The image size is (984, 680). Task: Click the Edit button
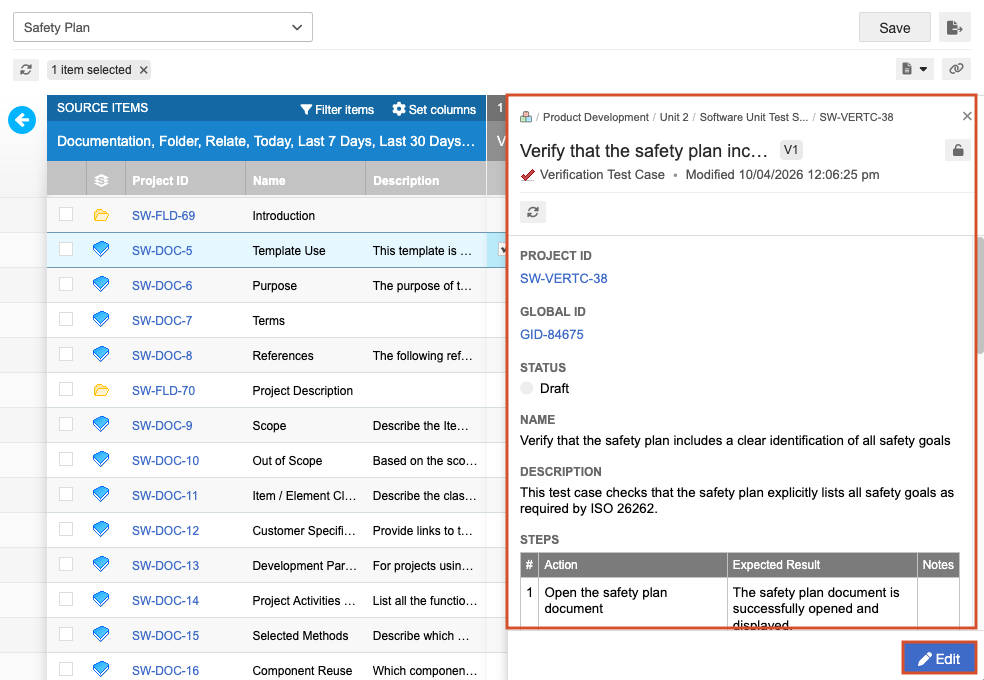tap(939, 659)
